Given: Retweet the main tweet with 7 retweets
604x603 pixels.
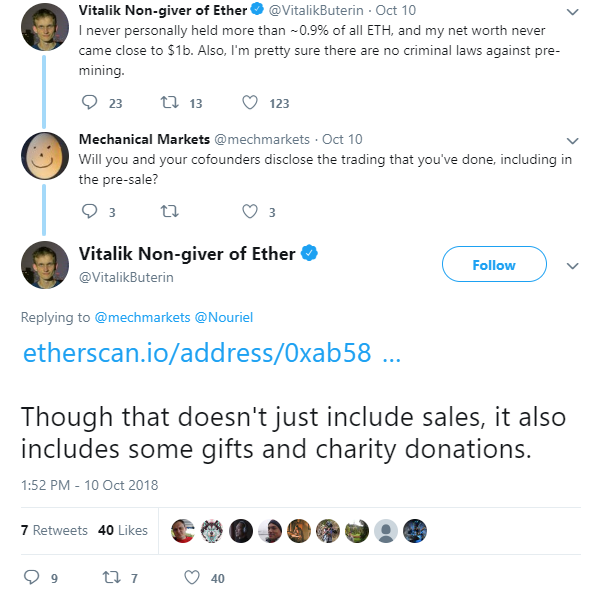Looking at the screenshot, I should 111,577.
